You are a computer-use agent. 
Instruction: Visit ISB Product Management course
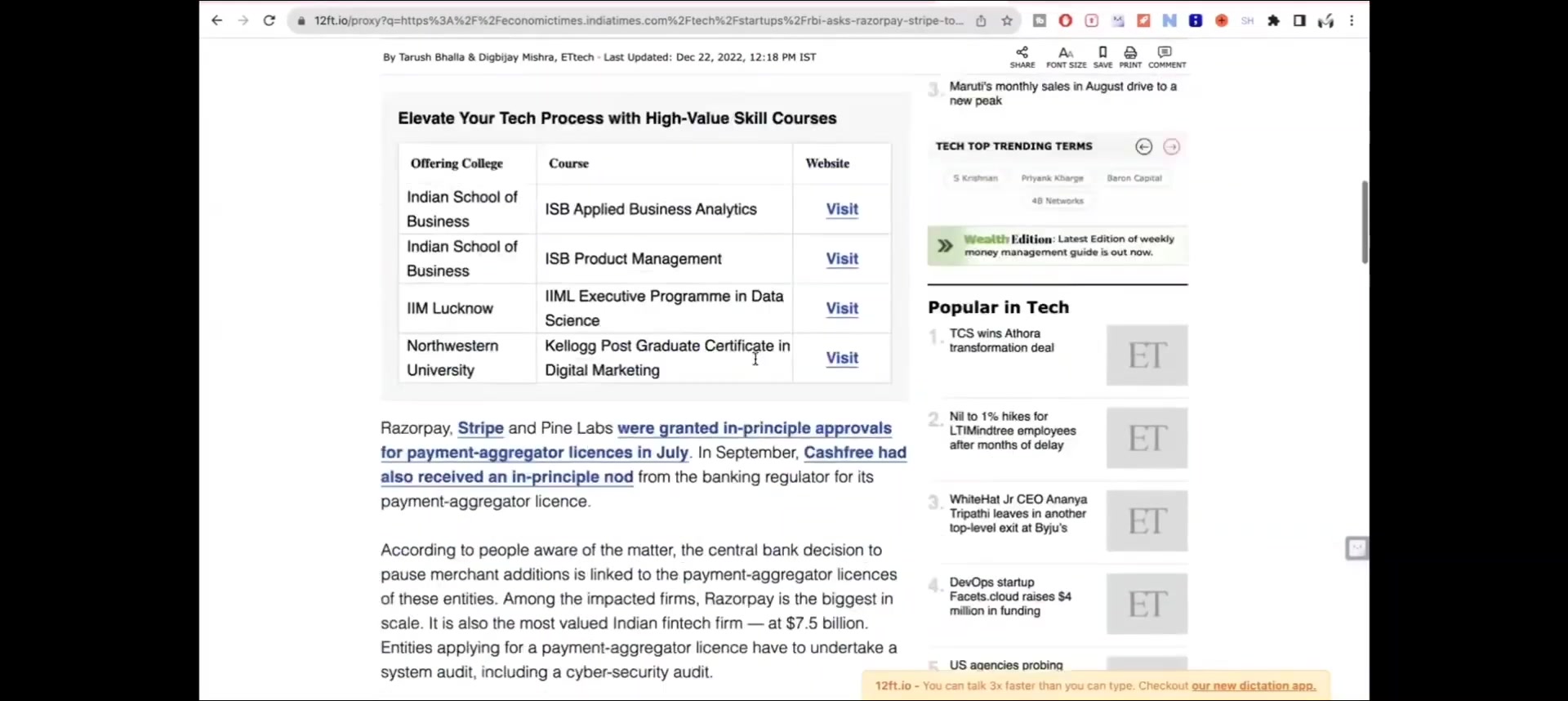point(842,259)
